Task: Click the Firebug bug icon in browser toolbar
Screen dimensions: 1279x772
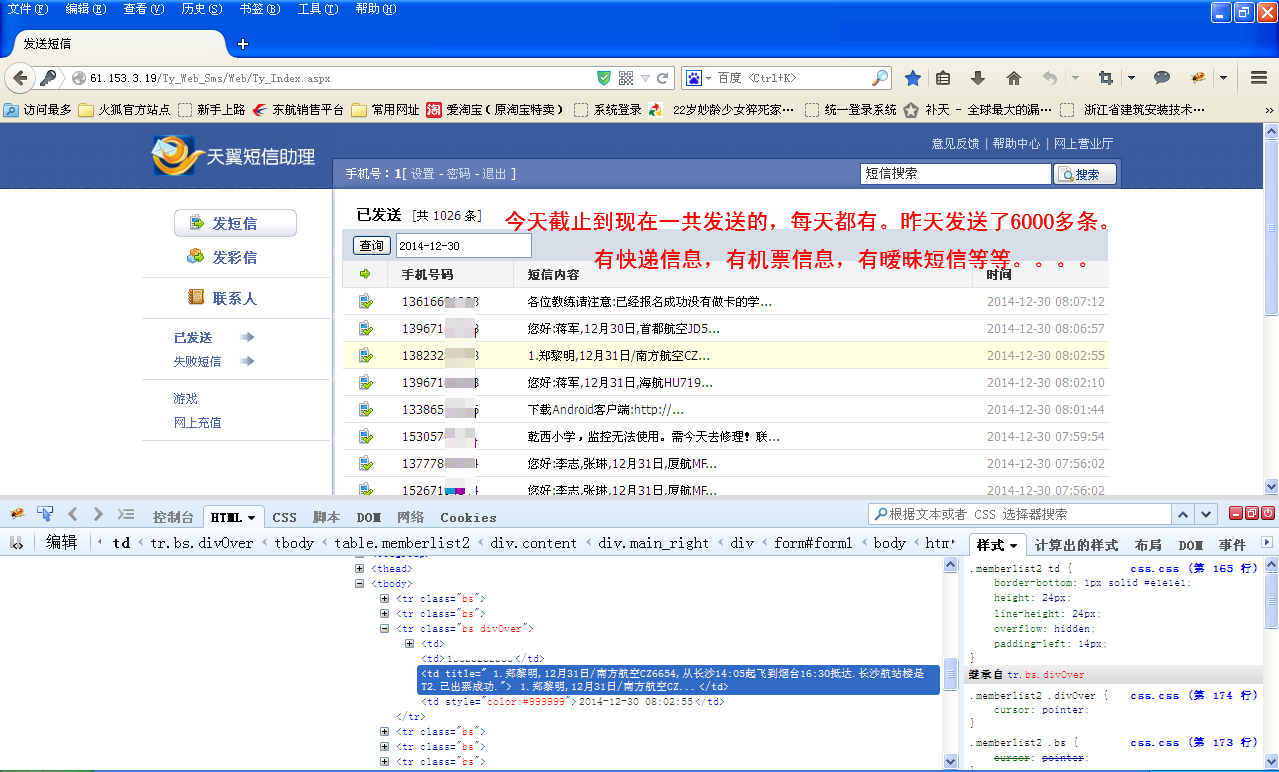Action: [1197, 78]
